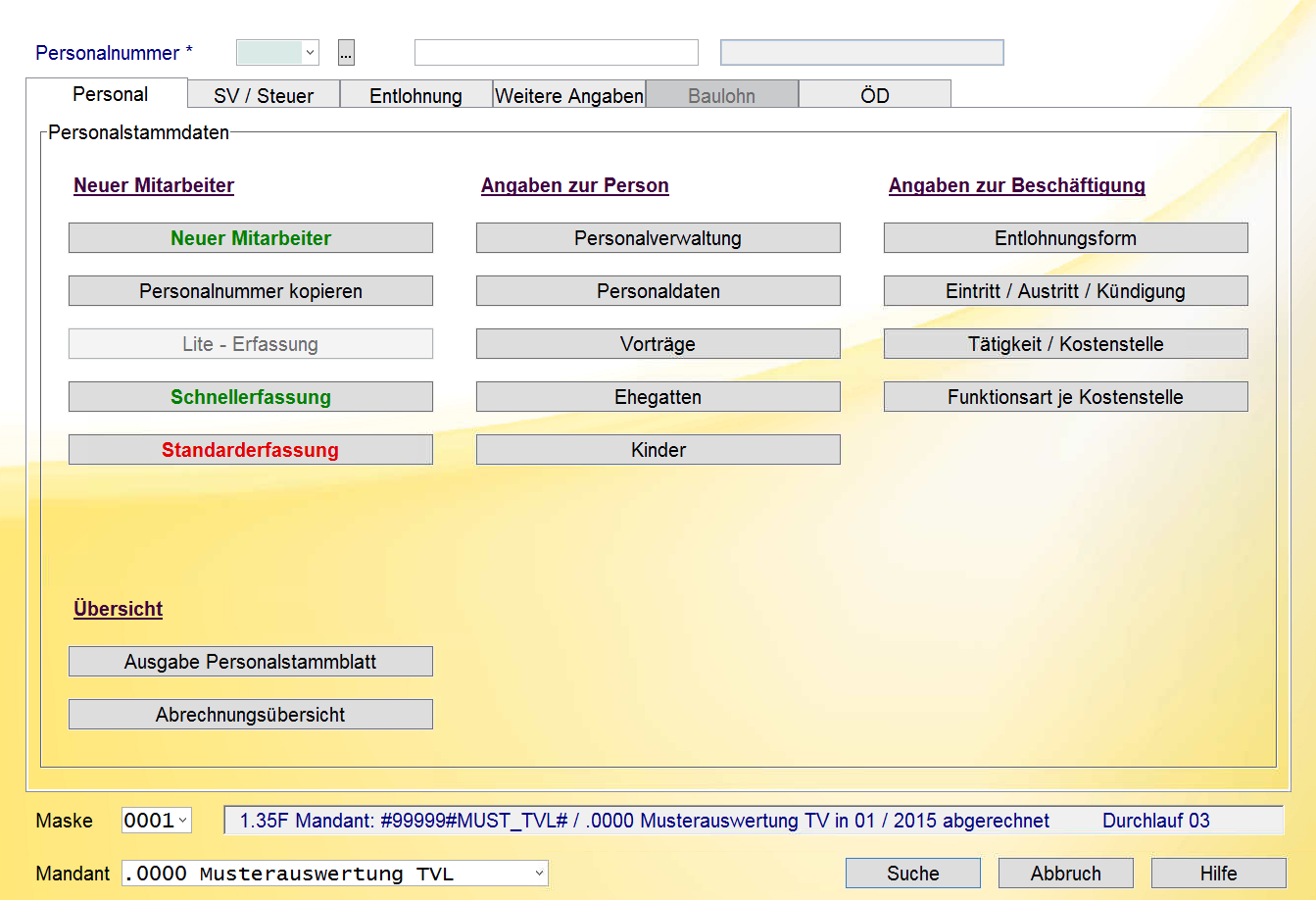
Task: Choose Personalnummer kopieren
Action: coord(251,291)
